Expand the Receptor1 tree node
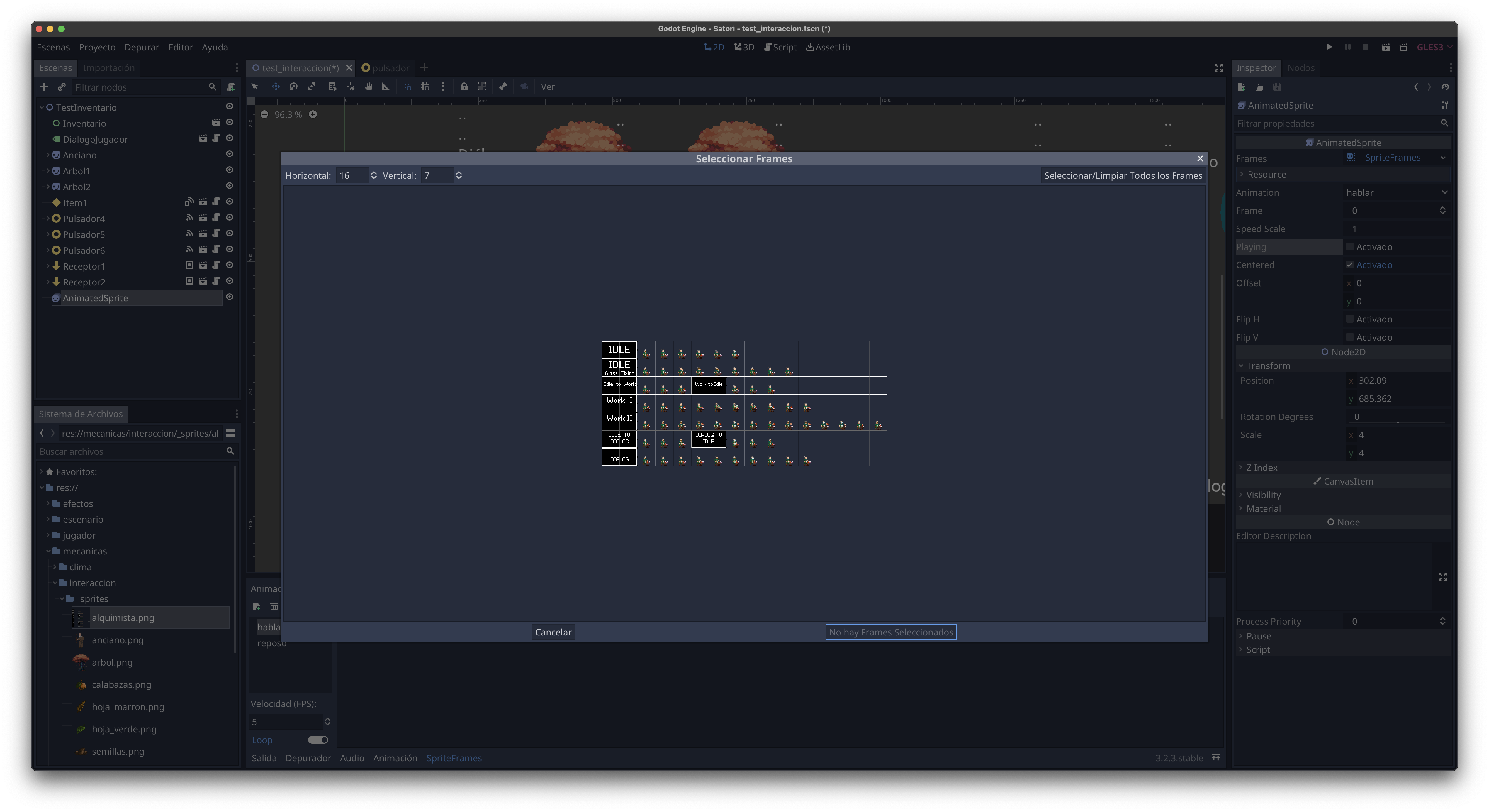 pos(48,266)
